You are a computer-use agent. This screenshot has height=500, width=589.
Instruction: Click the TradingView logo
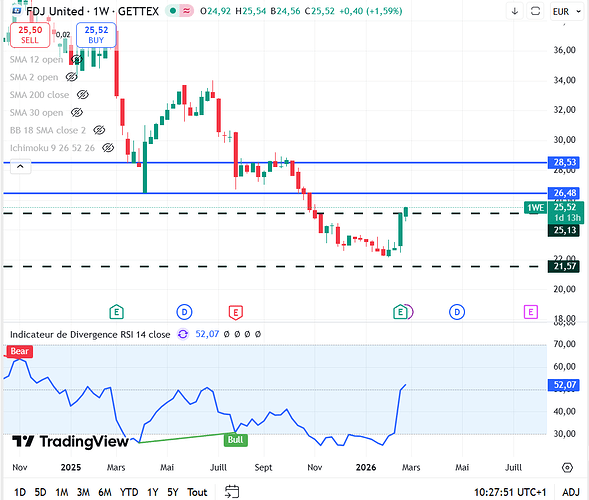tap(70, 441)
